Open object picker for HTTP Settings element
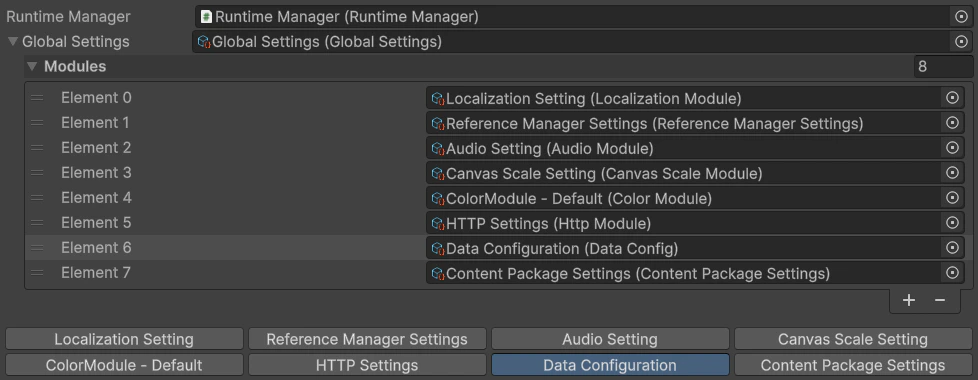Viewport: 978px width, 380px height. (952, 223)
